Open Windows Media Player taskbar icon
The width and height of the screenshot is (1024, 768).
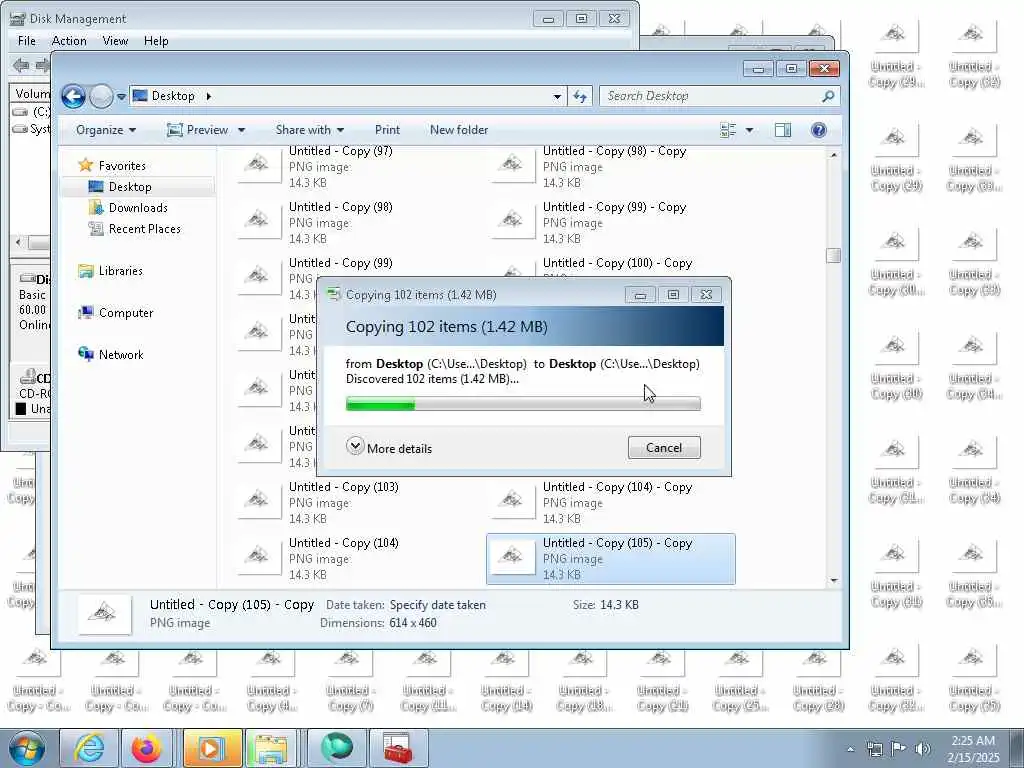212,748
